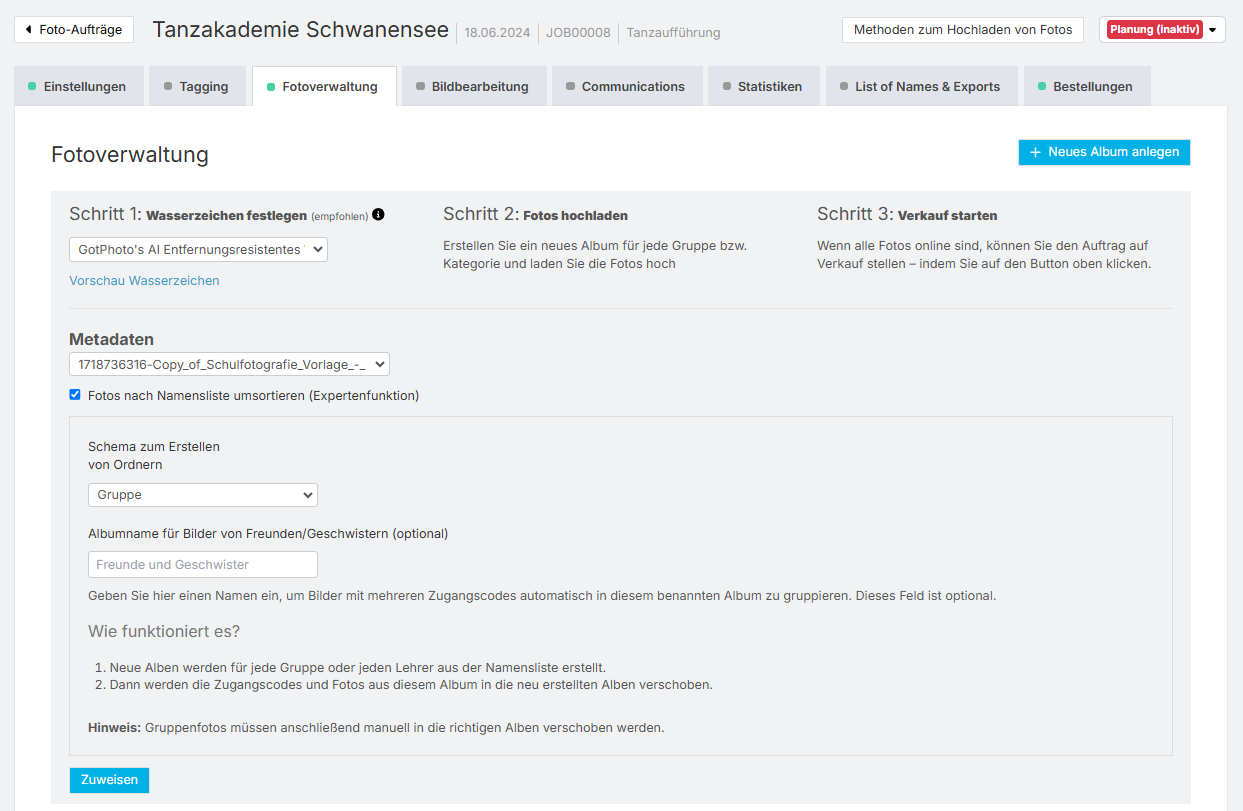Open the Bildbearbeitung tab
The width and height of the screenshot is (1243, 811).
pos(474,87)
